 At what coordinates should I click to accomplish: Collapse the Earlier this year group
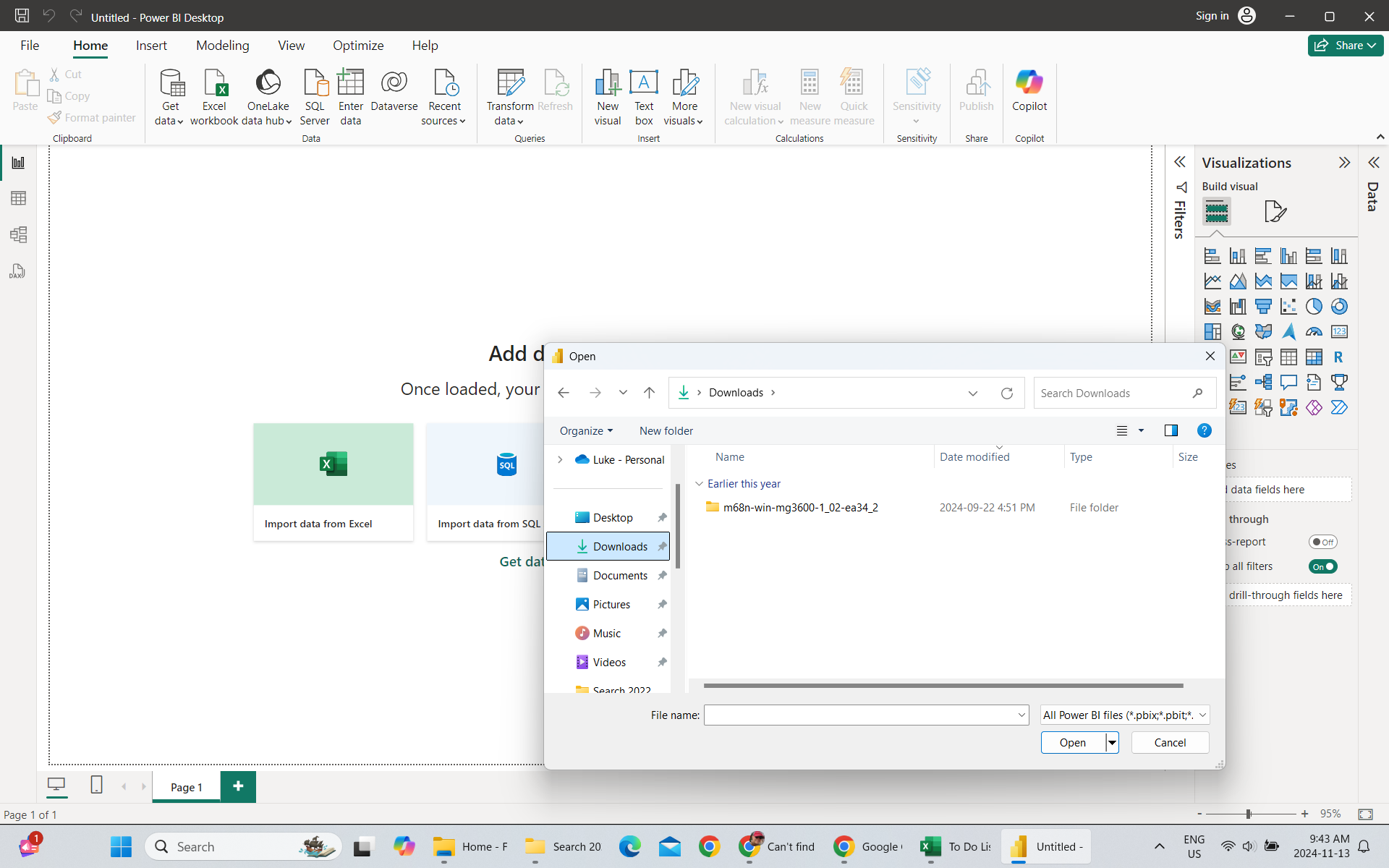click(x=699, y=483)
